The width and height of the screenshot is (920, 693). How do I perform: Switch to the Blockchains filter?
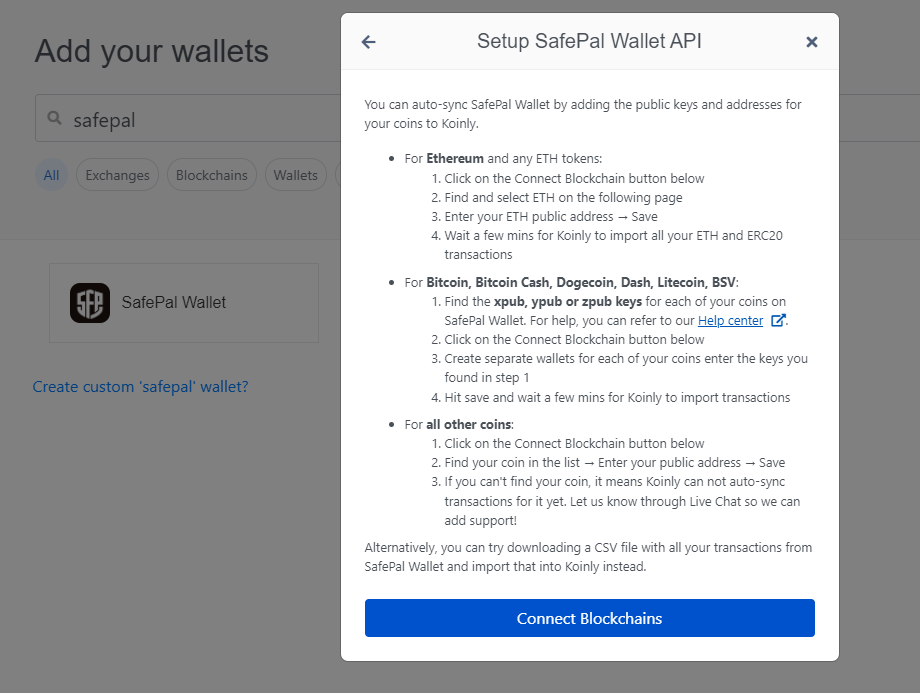click(212, 175)
